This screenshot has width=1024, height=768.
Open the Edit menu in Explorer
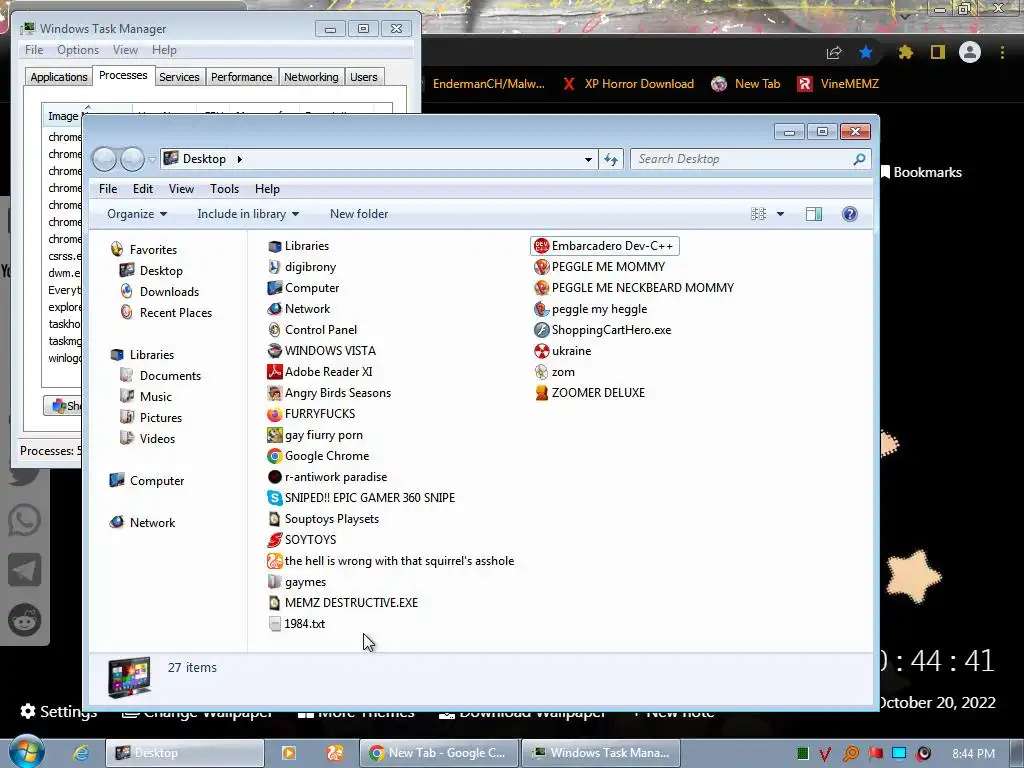tap(142, 189)
